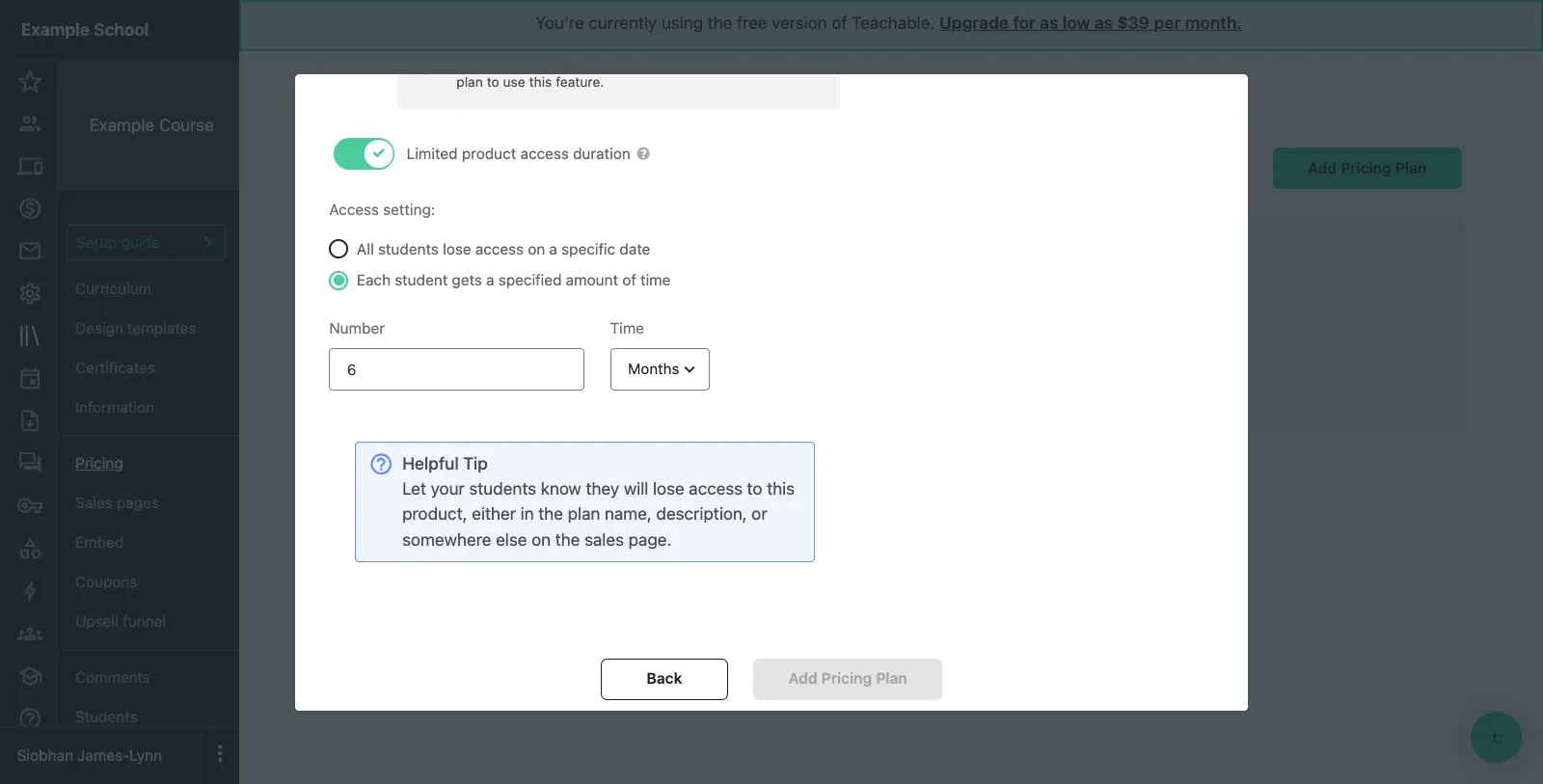Open Students in the course menu
The width and height of the screenshot is (1543, 784).
click(x=106, y=717)
